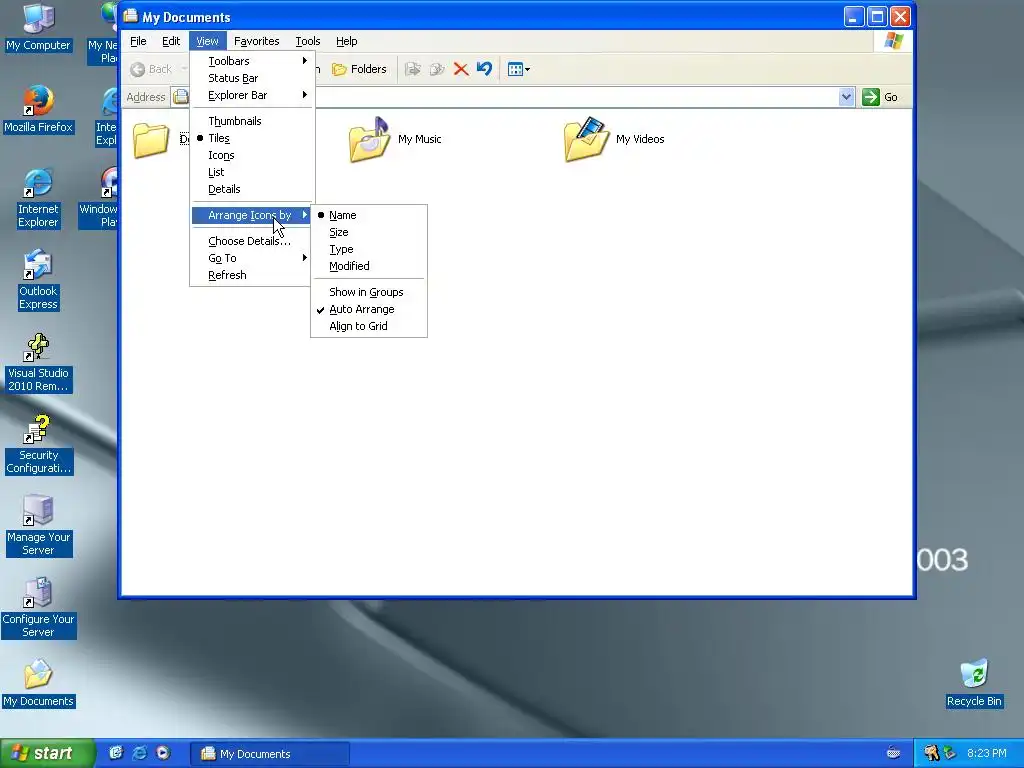Open the Start menu
The width and height of the screenshot is (1024, 768).
point(47,753)
